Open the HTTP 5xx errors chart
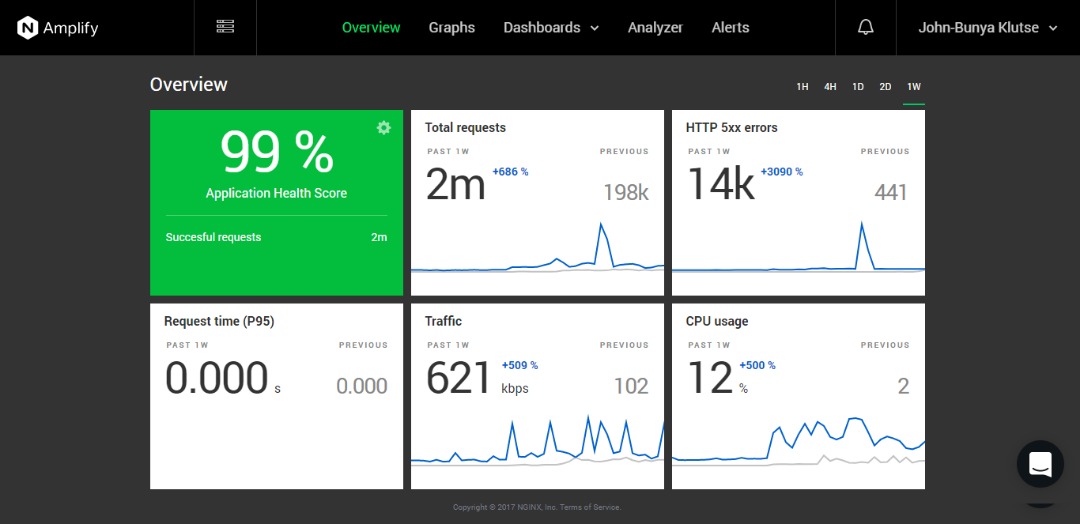 click(798, 203)
